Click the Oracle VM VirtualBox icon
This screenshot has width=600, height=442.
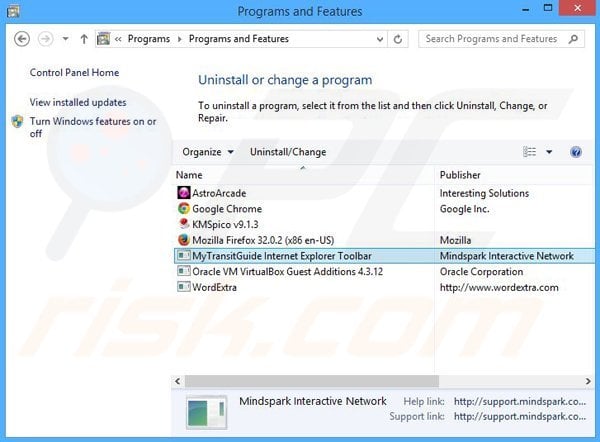[x=184, y=271]
